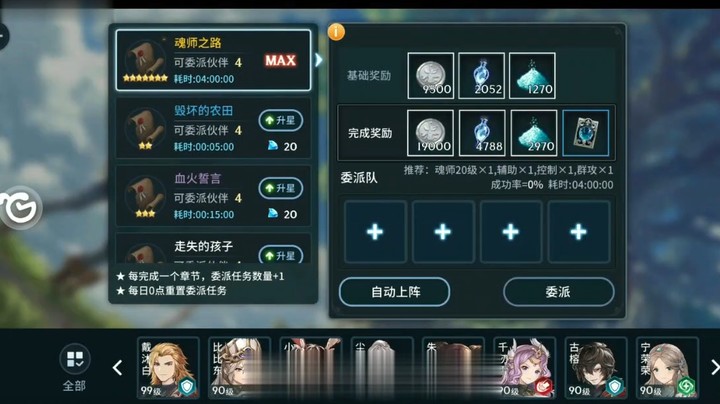The image size is (720, 404).
Task: Select 戴沐白 level 99 partner portrait
Action: pos(168,368)
